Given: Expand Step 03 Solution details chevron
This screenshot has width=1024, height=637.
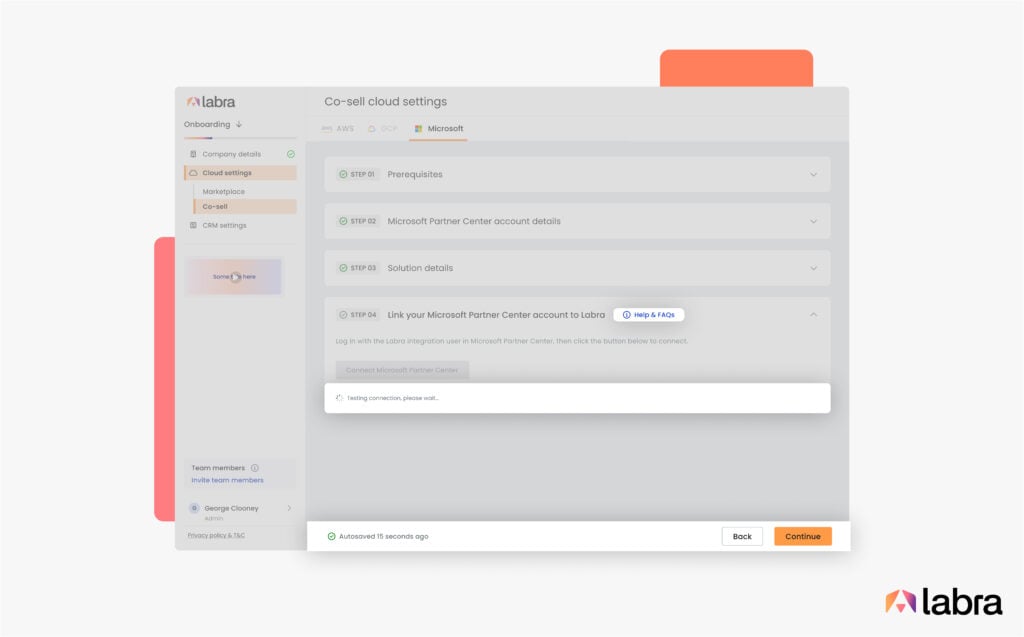Looking at the screenshot, I should coord(814,268).
